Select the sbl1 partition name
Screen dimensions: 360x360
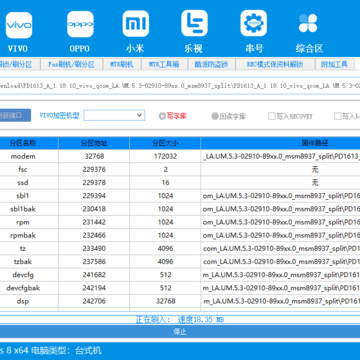tap(23, 196)
